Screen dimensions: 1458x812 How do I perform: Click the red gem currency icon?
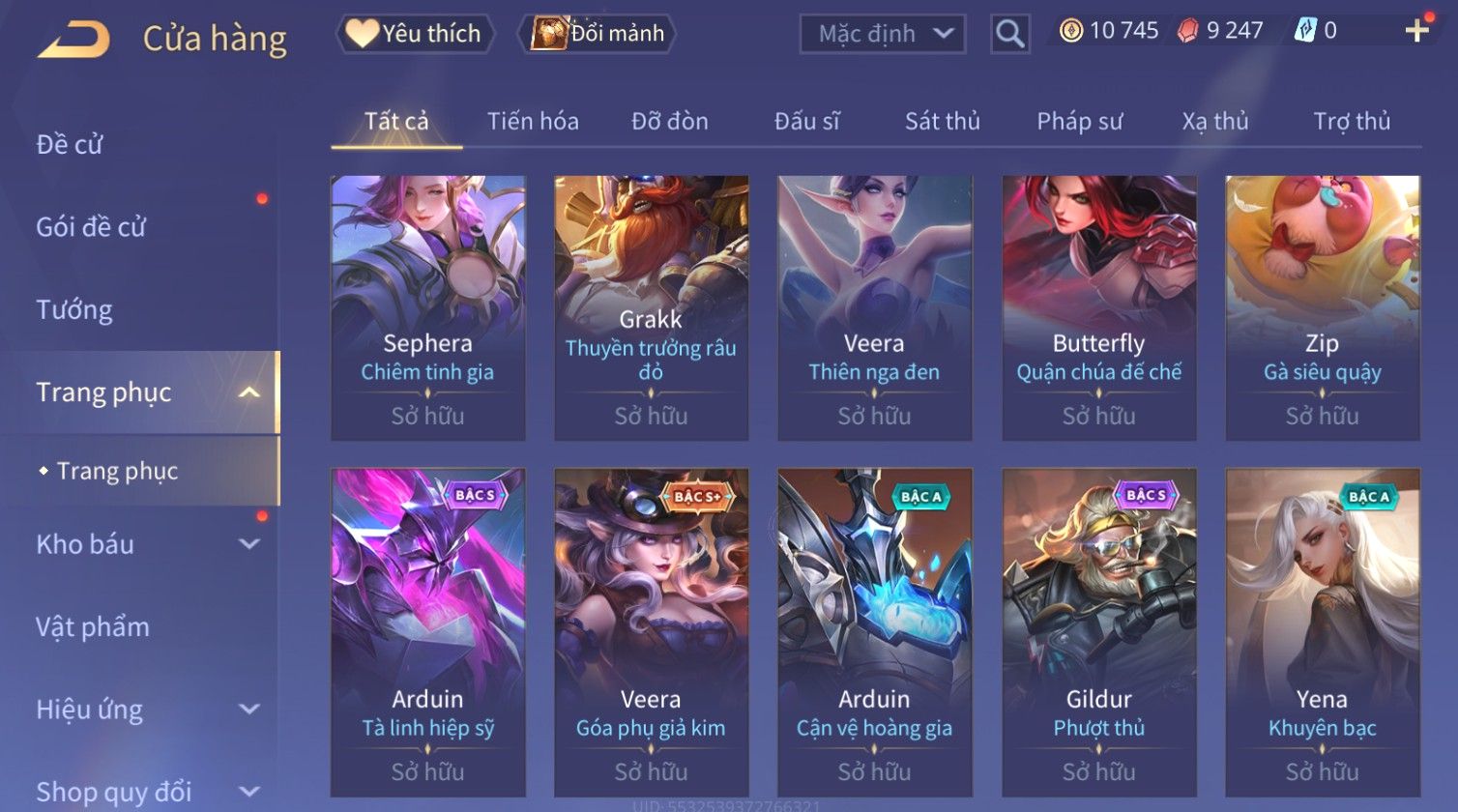coord(1187,32)
